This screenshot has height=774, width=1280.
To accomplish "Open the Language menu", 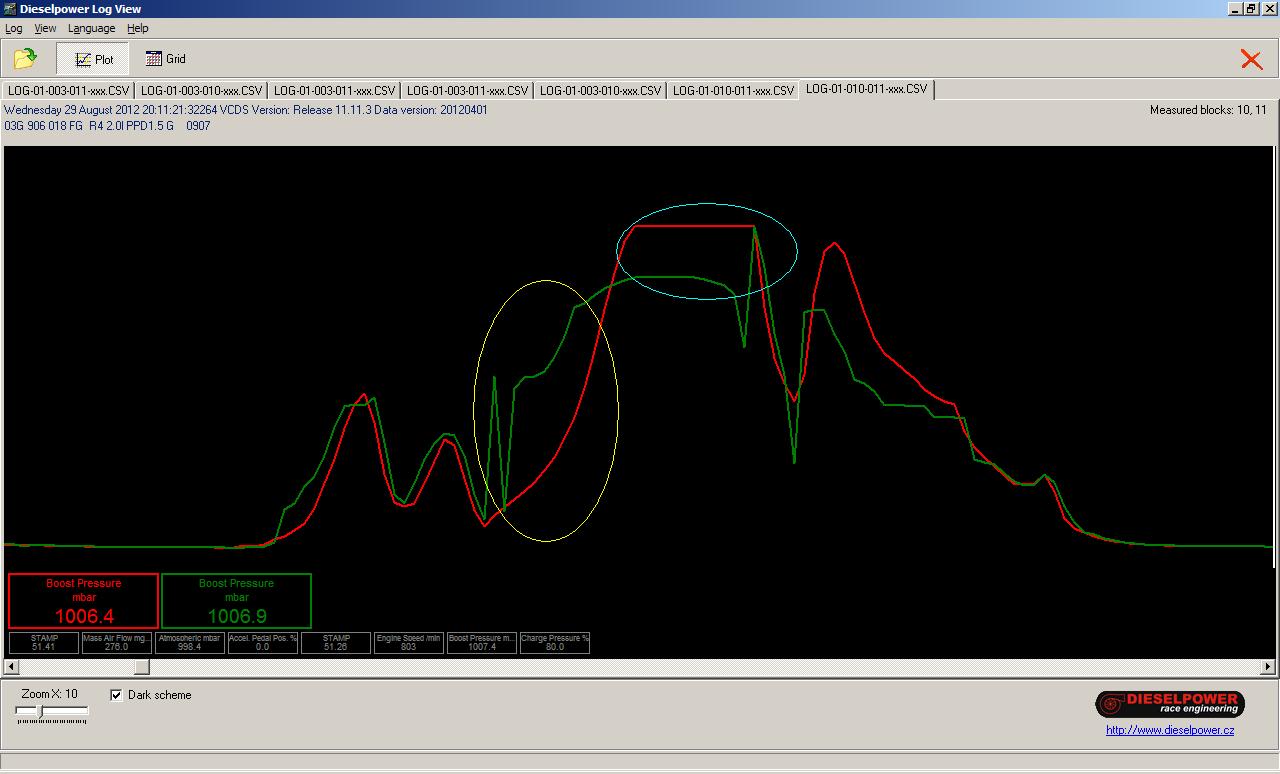I will (91, 28).
